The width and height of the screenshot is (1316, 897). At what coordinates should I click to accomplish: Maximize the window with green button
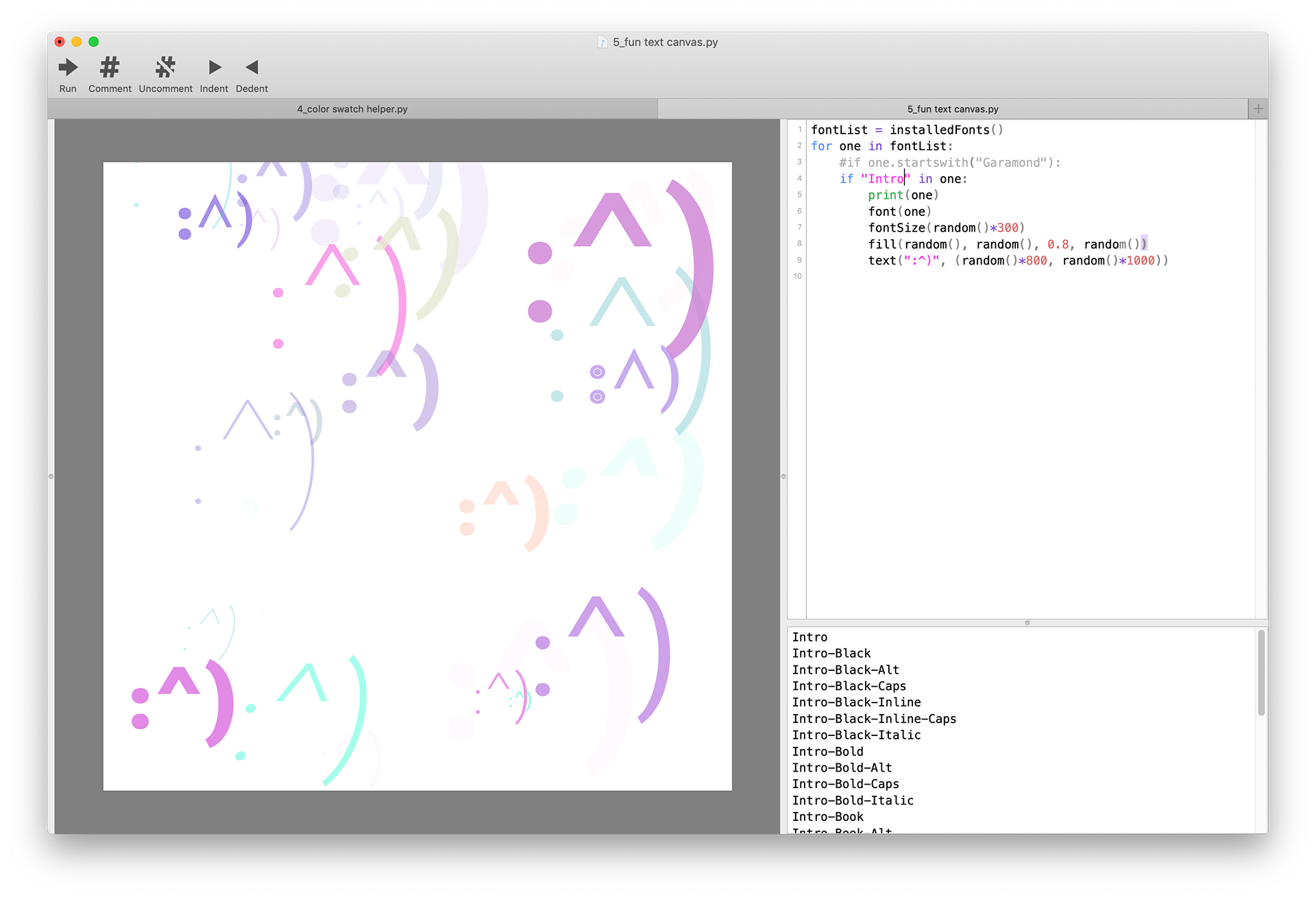click(x=94, y=42)
